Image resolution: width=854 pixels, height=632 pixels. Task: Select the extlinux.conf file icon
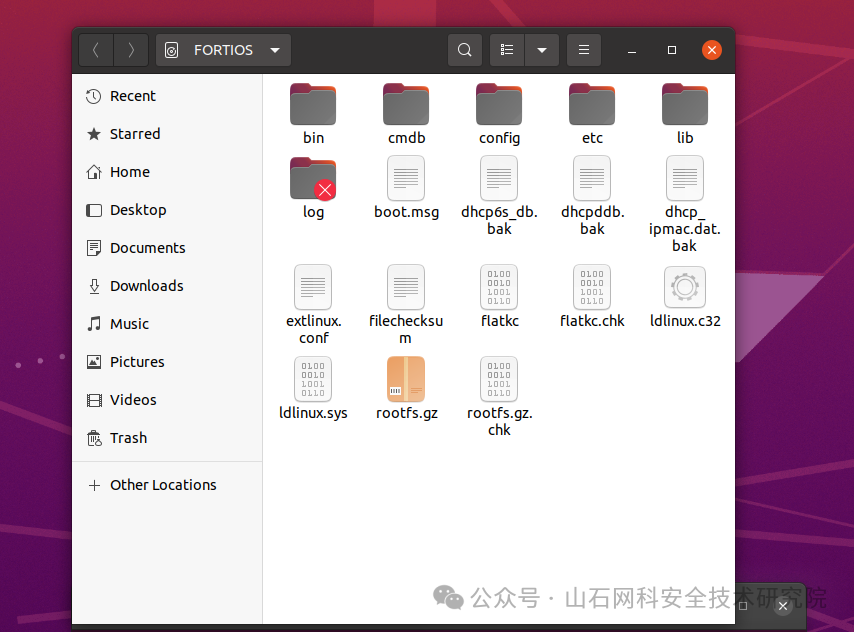pyautogui.click(x=313, y=287)
